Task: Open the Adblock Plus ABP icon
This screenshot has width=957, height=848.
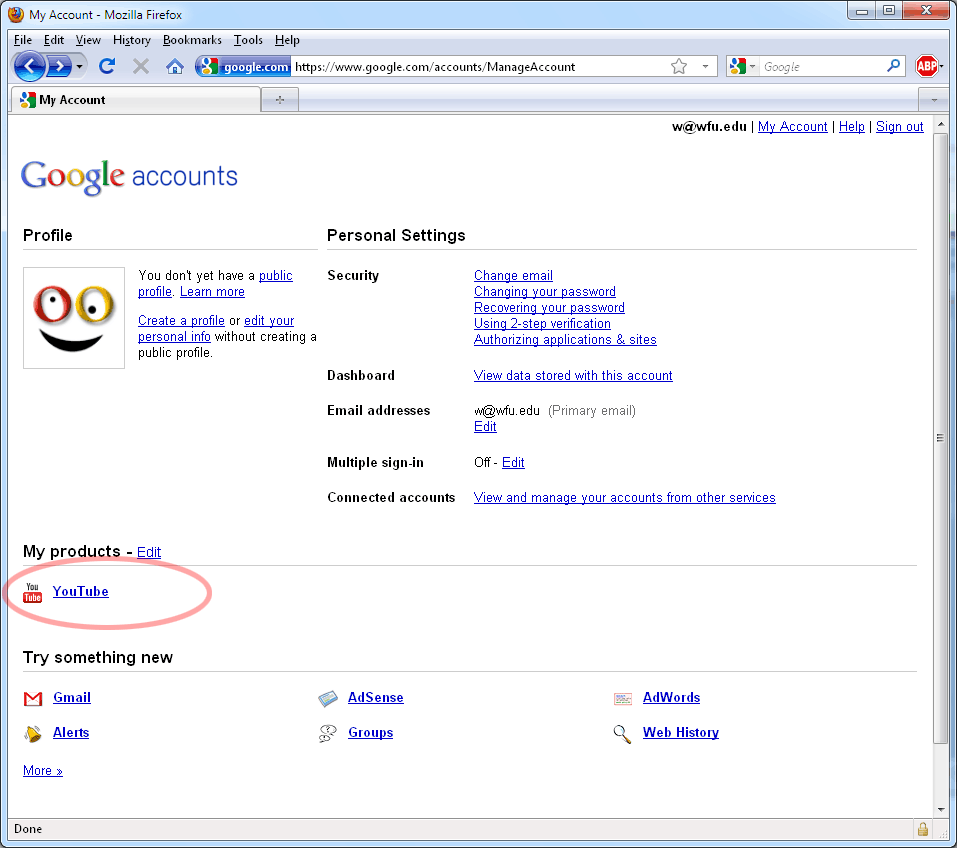Action: pyautogui.click(x=926, y=66)
